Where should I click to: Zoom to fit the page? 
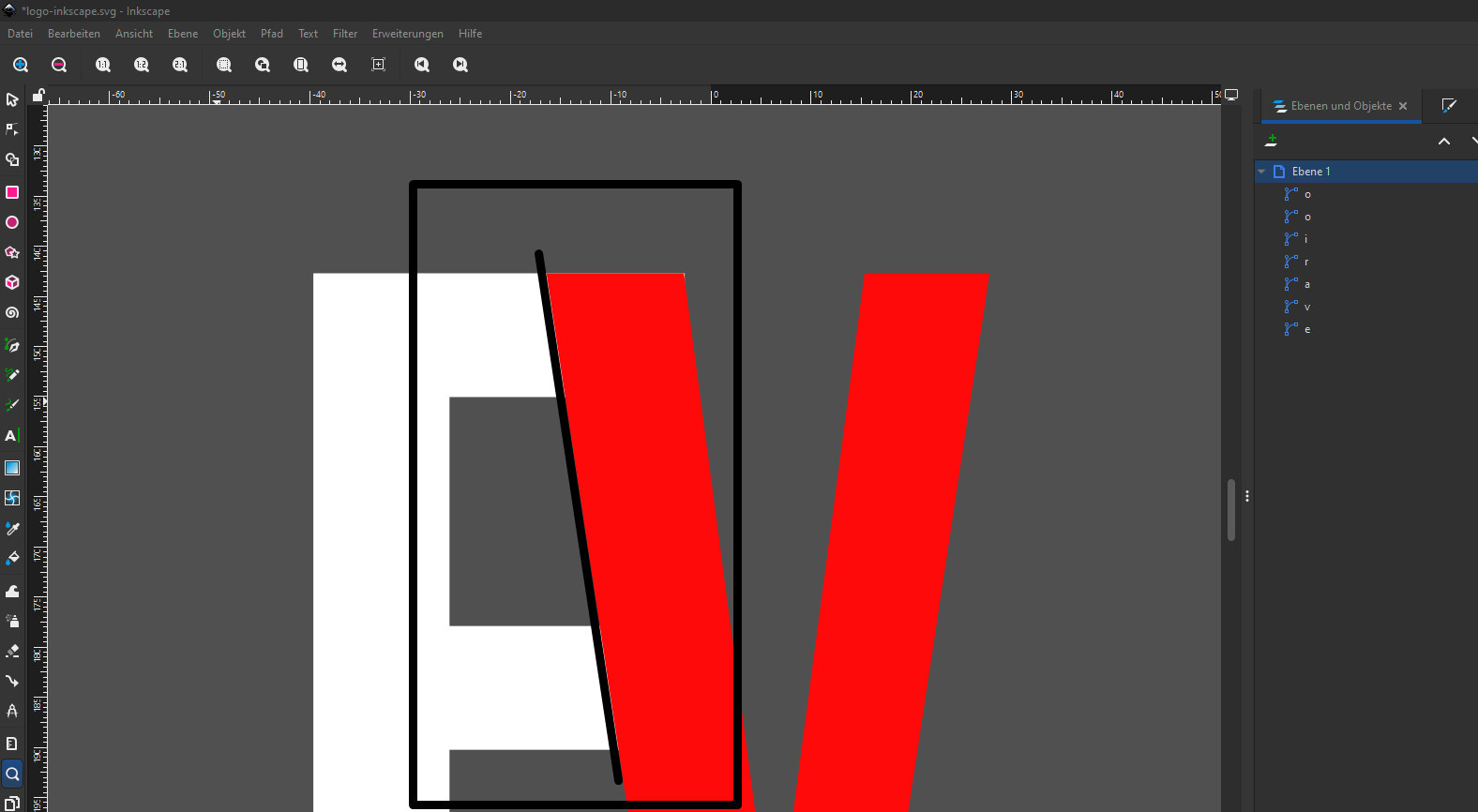pyautogui.click(x=301, y=65)
